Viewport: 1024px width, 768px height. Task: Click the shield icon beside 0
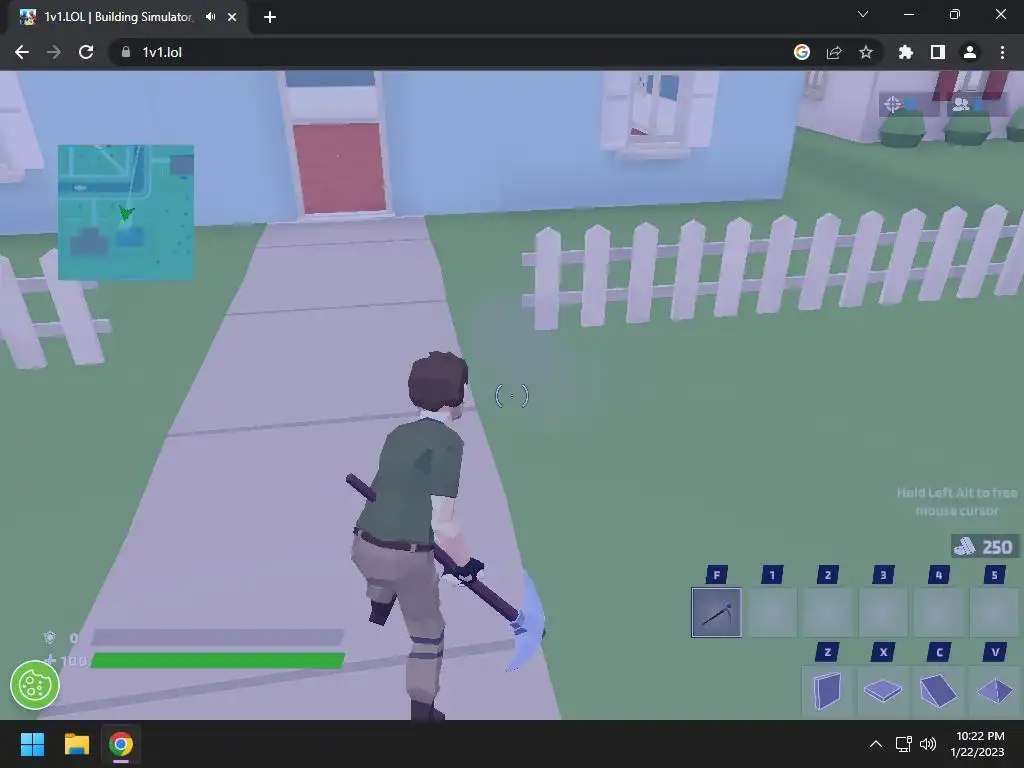[x=50, y=637]
